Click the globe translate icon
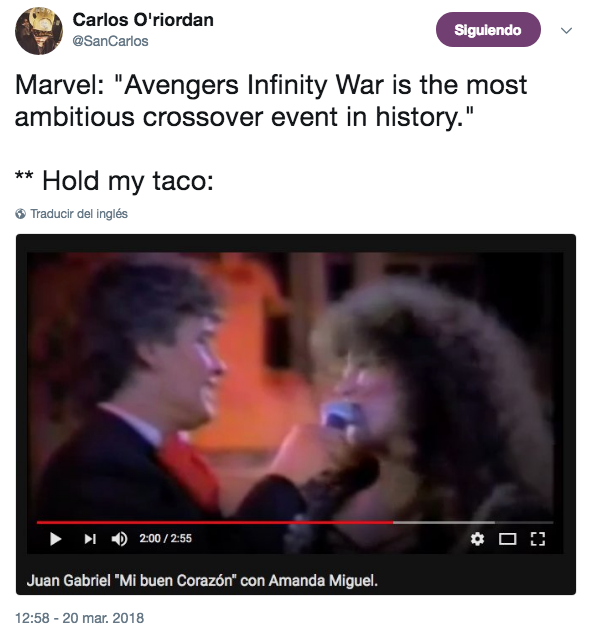This screenshot has height=638, width=592. click(x=20, y=214)
